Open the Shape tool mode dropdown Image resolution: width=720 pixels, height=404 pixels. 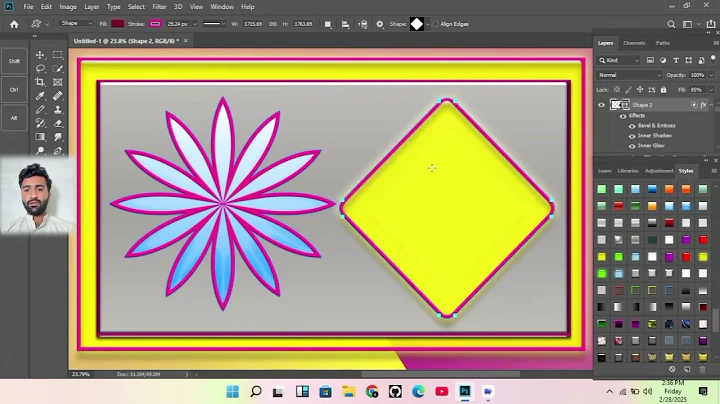coord(76,23)
